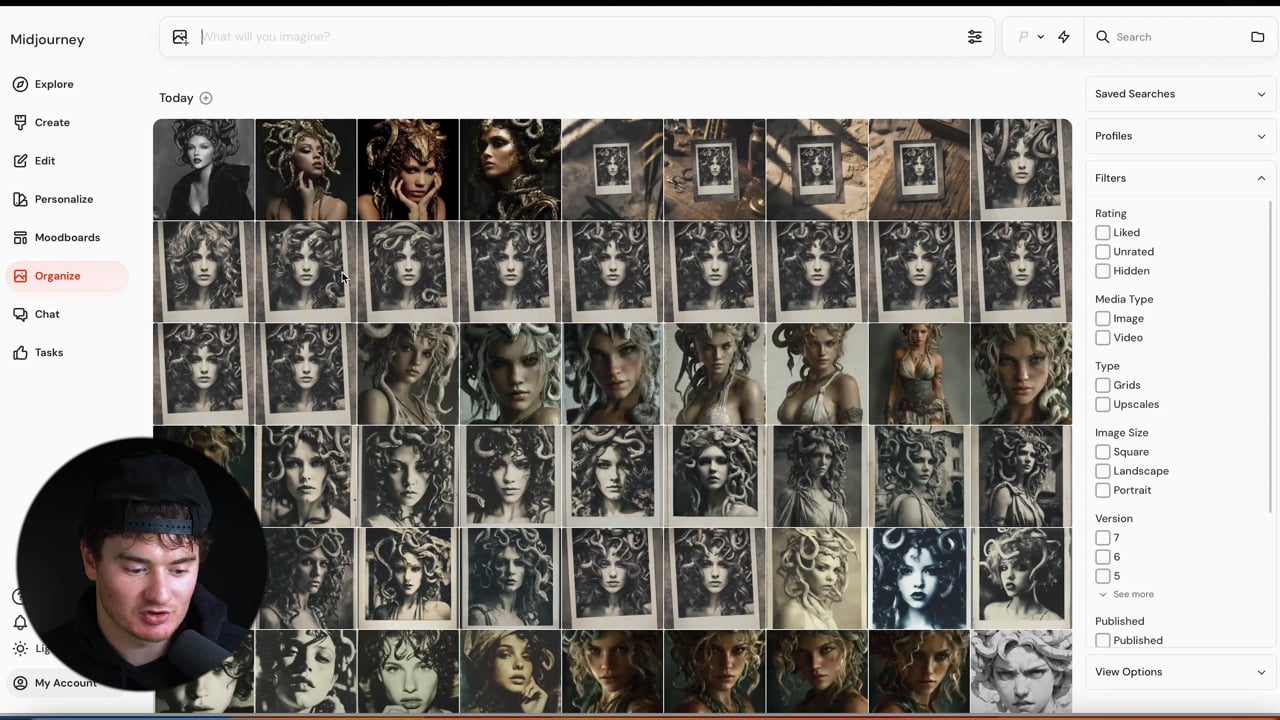Check the version 7 filter
The height and width of the screenshot is (720, 1280).
(x=1102, y=538)
